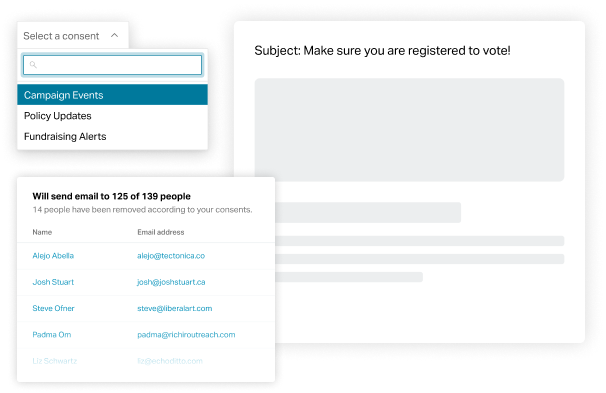Click the alejo@tectonica.co email link

[171, 255]
